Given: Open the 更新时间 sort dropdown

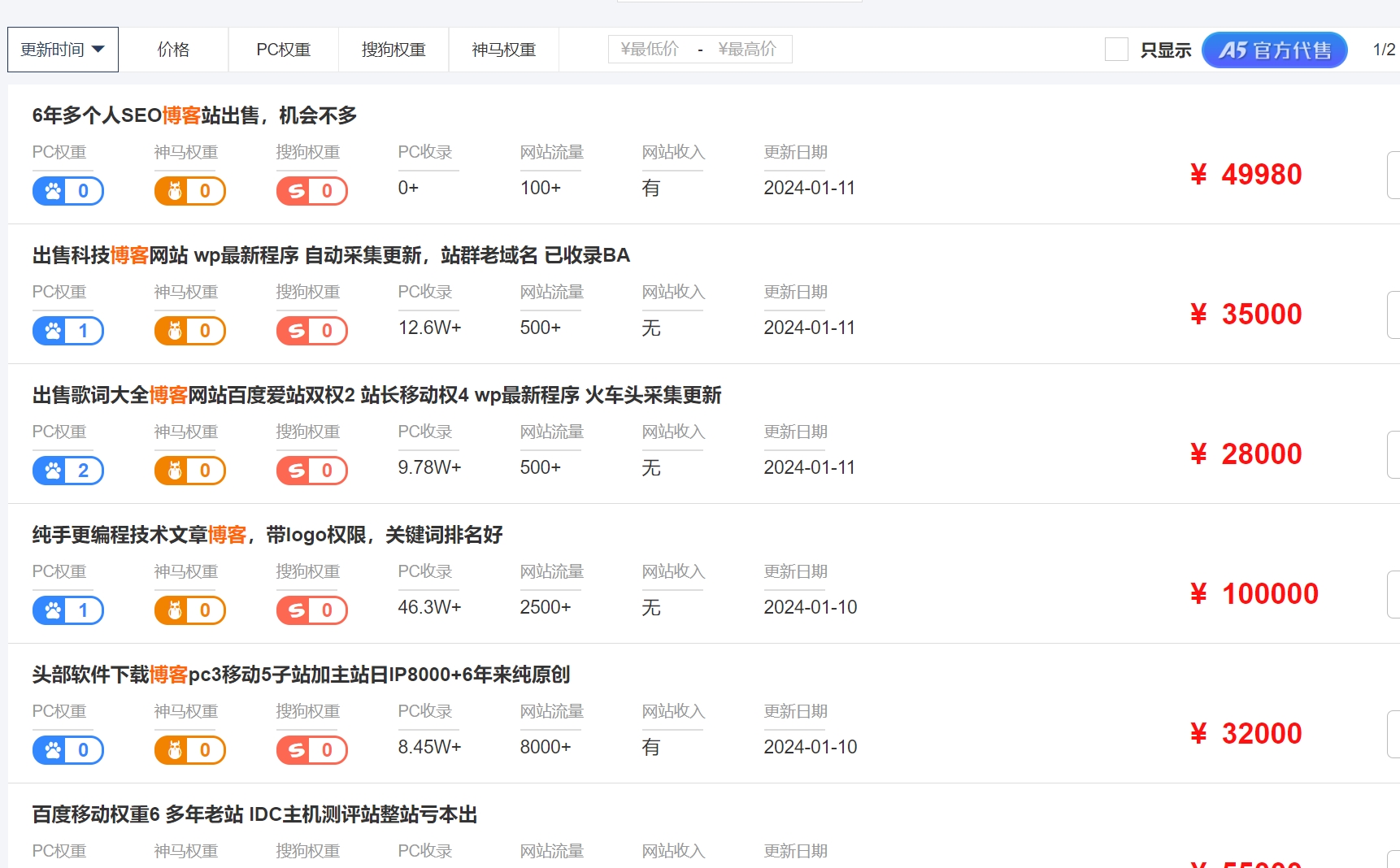Looking at the screenshot, I should 63,50.
